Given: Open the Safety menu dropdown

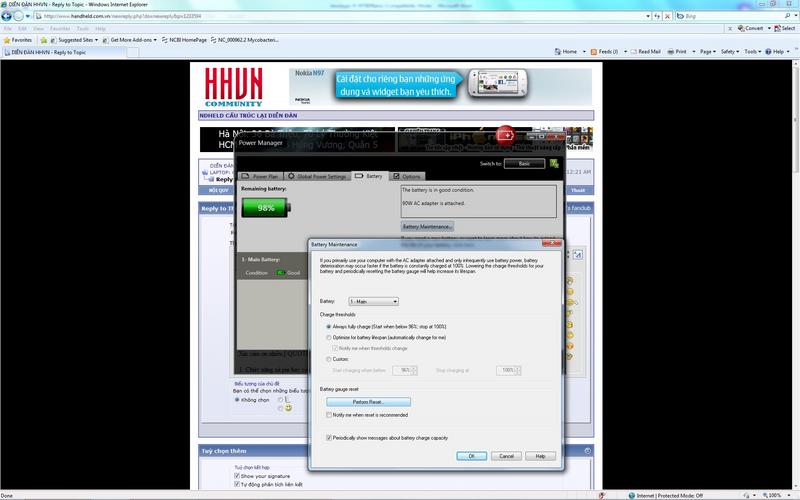Looking at the screenshot, I should pyautogui.click(x=729, y=51).
